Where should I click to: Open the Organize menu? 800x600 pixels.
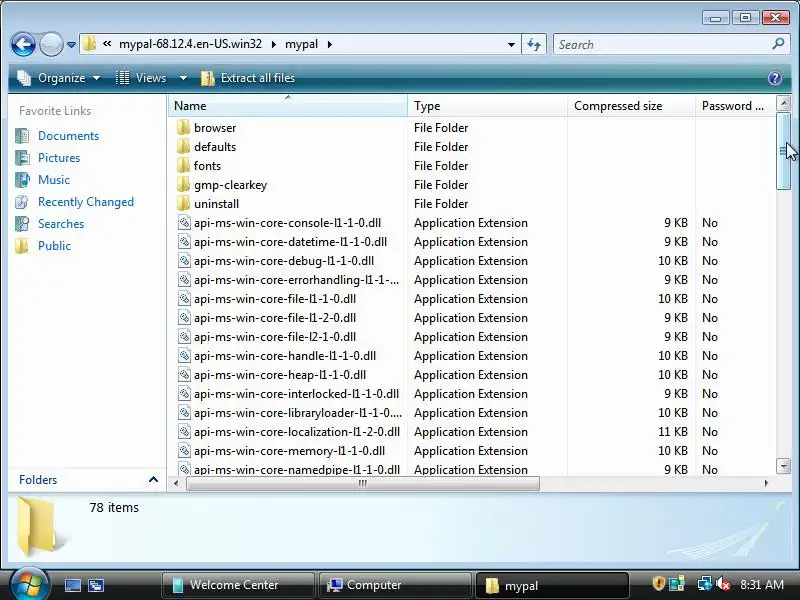(x=59, y=78)
